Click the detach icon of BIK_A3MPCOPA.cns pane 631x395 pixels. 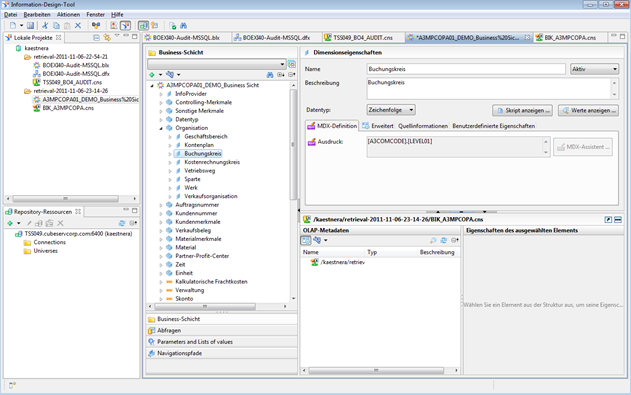608,220
